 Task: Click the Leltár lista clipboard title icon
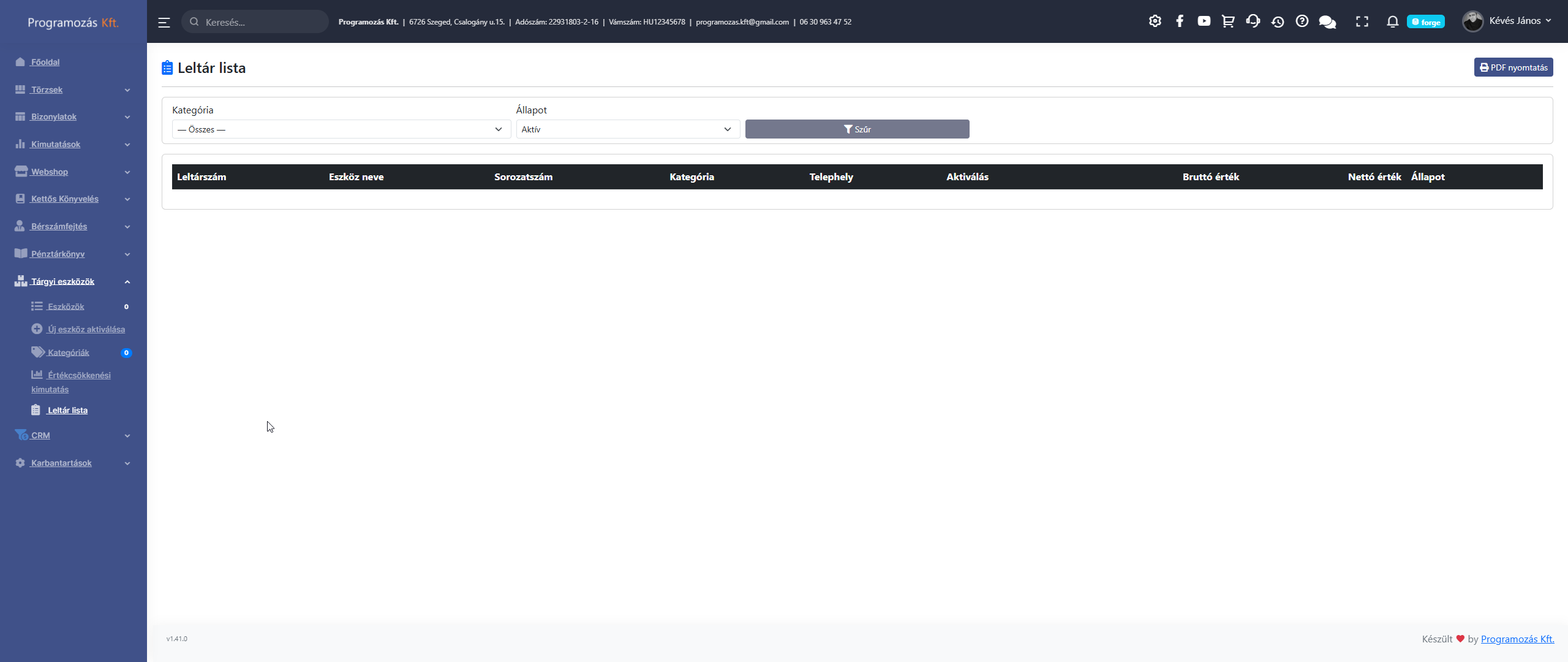click(167, 67)
